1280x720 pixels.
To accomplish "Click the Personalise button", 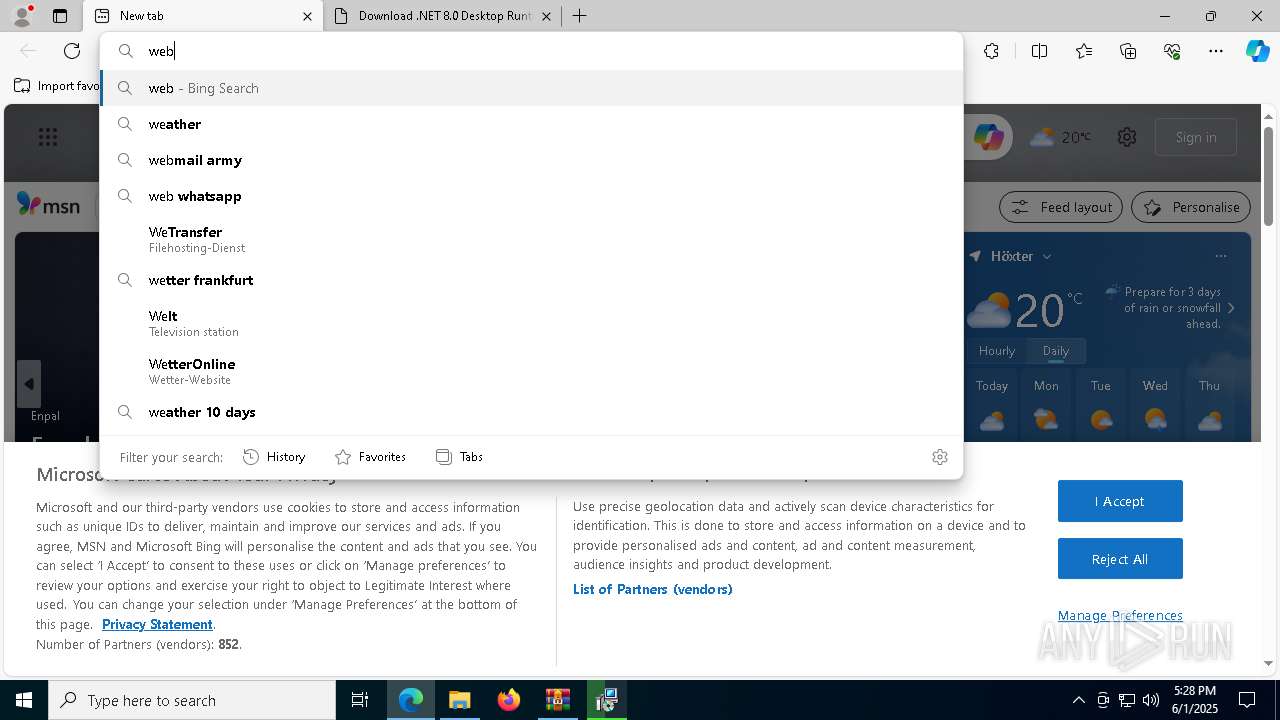I will tap(1191, 207).
